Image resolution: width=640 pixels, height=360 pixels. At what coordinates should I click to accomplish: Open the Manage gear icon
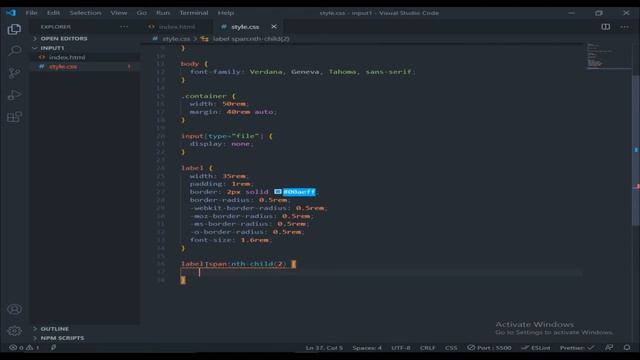14,331
